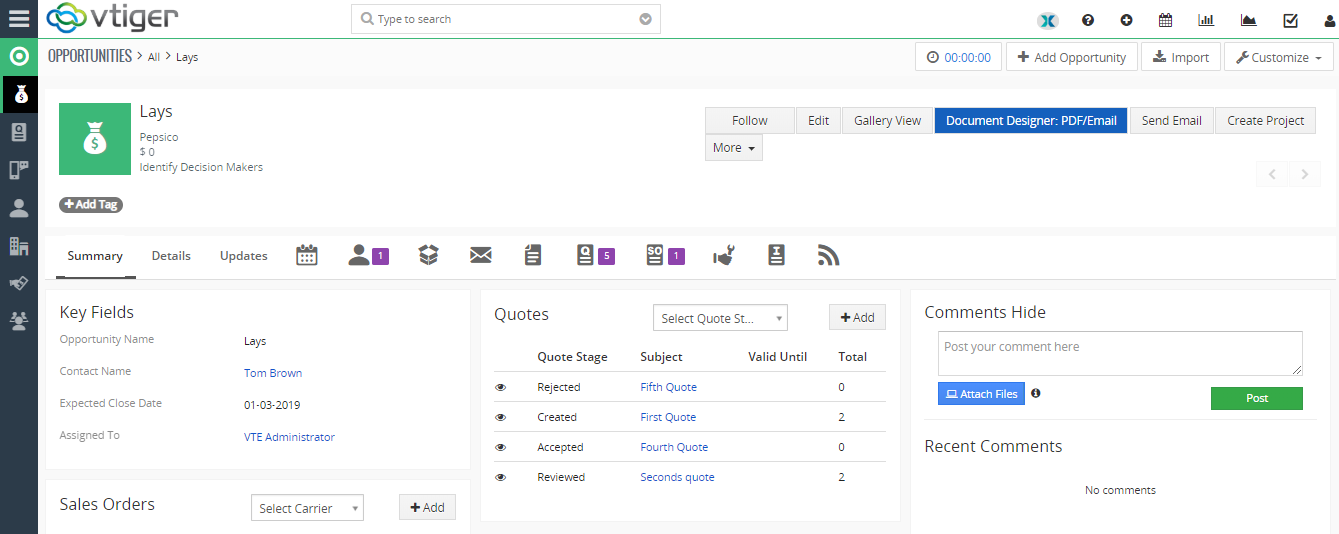Viewport: 1339px width, 534px height.
Task: Focus the Type to search field
Action: [x=506, y=19]
